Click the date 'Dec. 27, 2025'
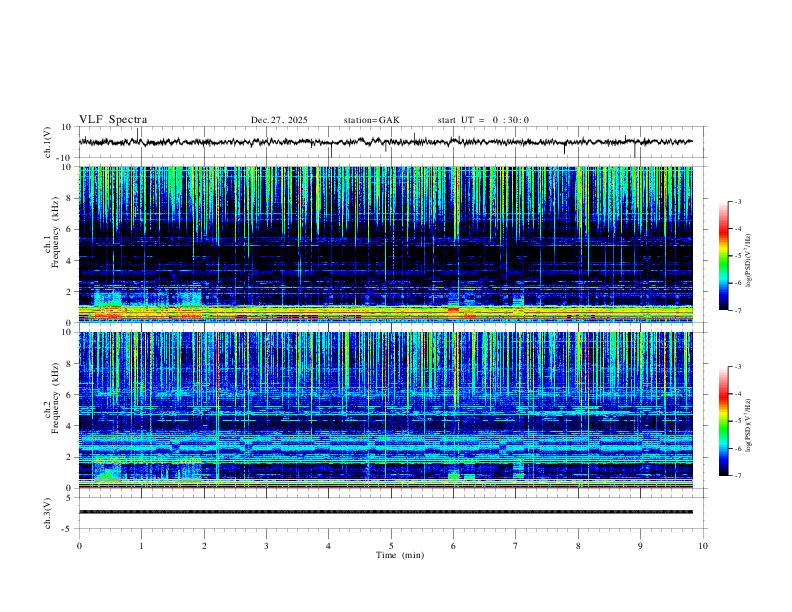Image resolution: width=792 pixels, height=612 pixels. pos(279,120)
